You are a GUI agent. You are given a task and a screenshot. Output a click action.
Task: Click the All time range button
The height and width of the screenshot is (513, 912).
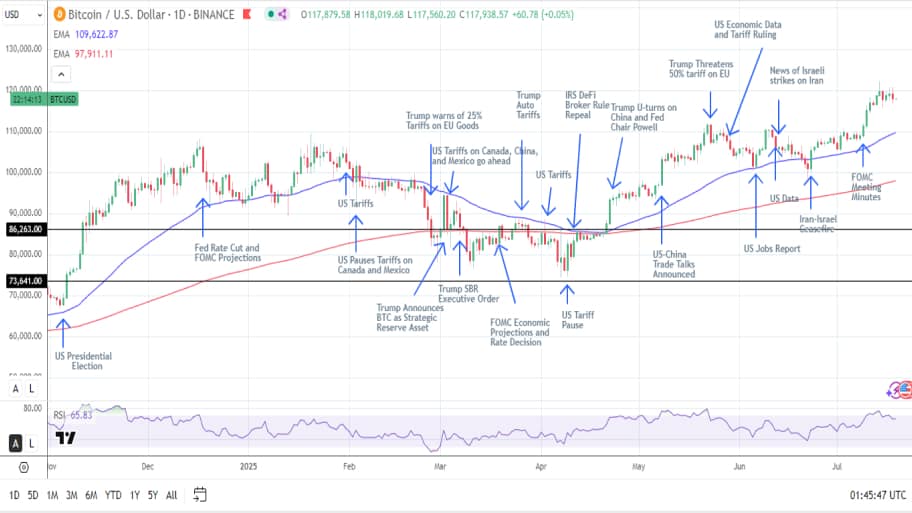click(172, 495)
